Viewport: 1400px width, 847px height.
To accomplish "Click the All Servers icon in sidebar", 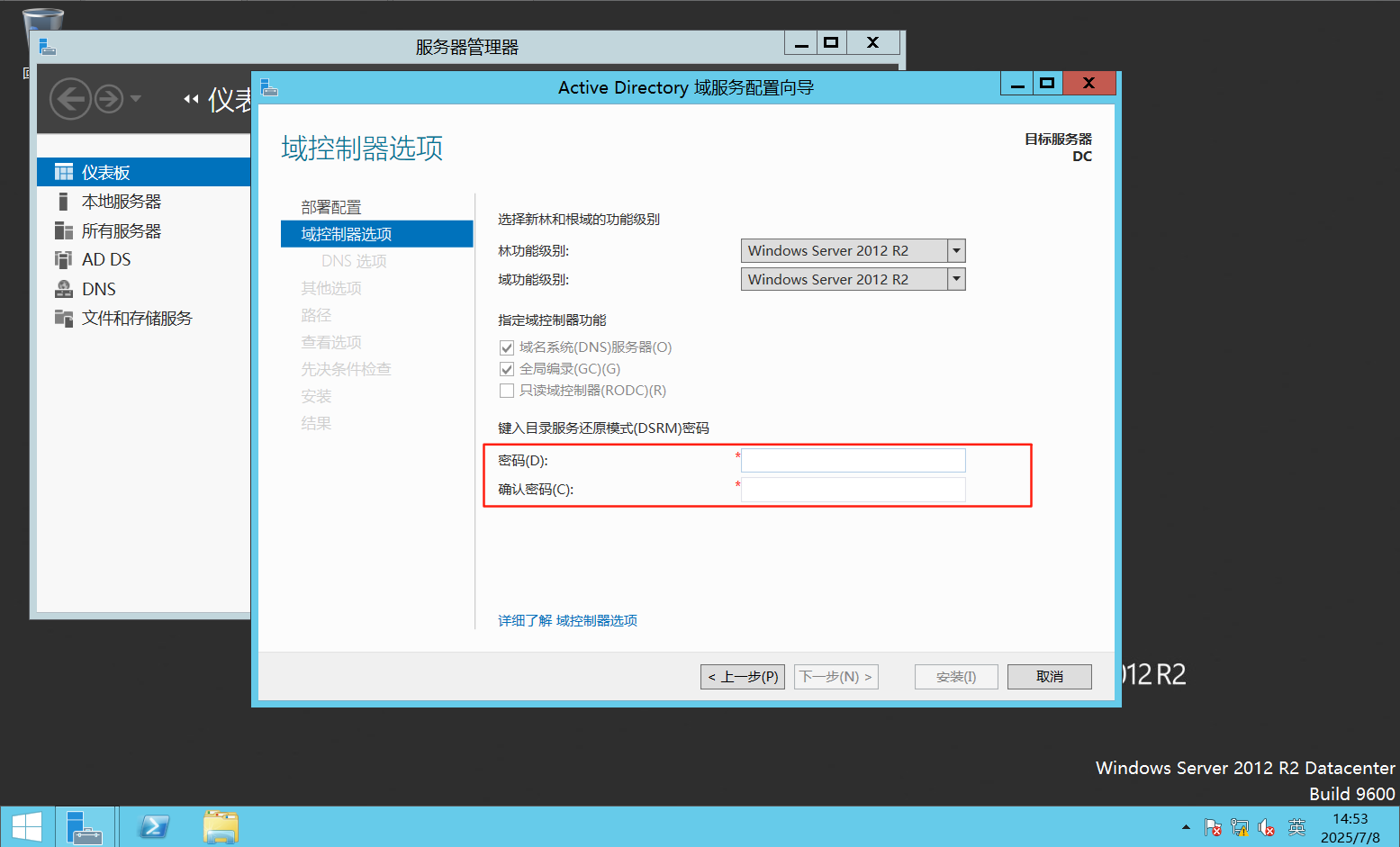I will [64, 230].
